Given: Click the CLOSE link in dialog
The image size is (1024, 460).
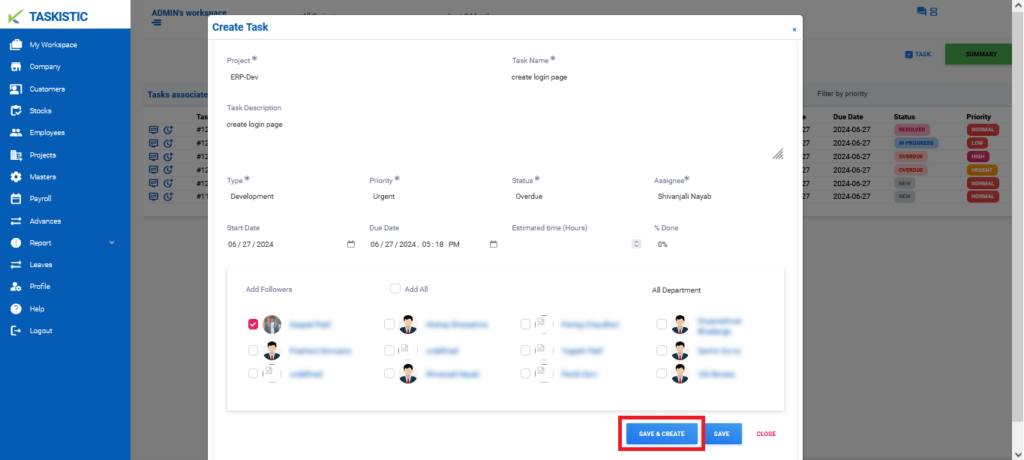Looking at the screenshot, I should click(766, 434).
